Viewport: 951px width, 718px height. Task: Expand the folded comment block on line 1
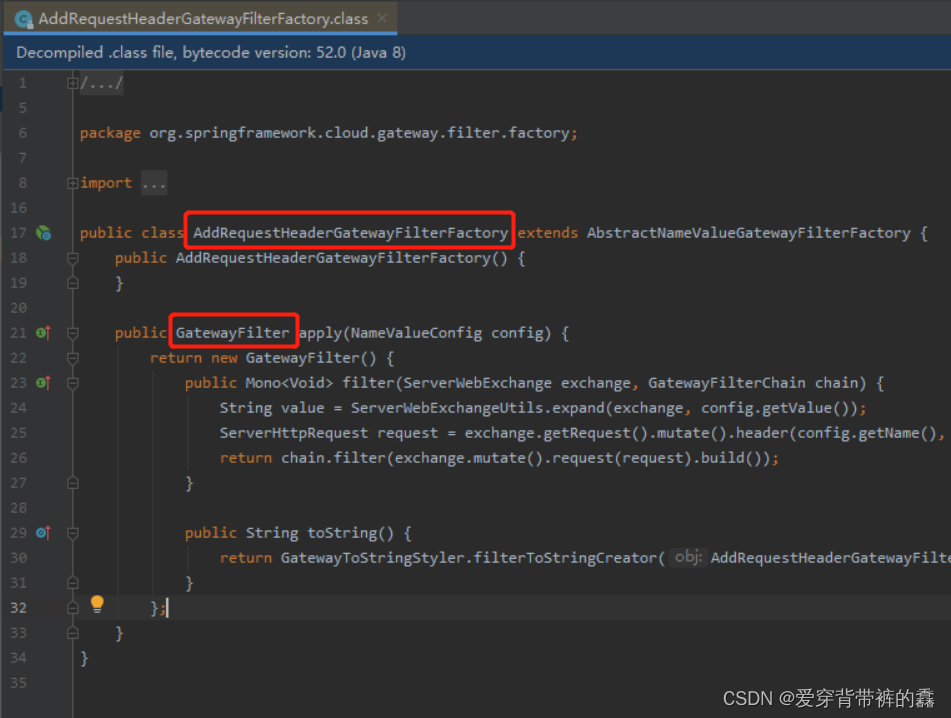click(72, 83)
